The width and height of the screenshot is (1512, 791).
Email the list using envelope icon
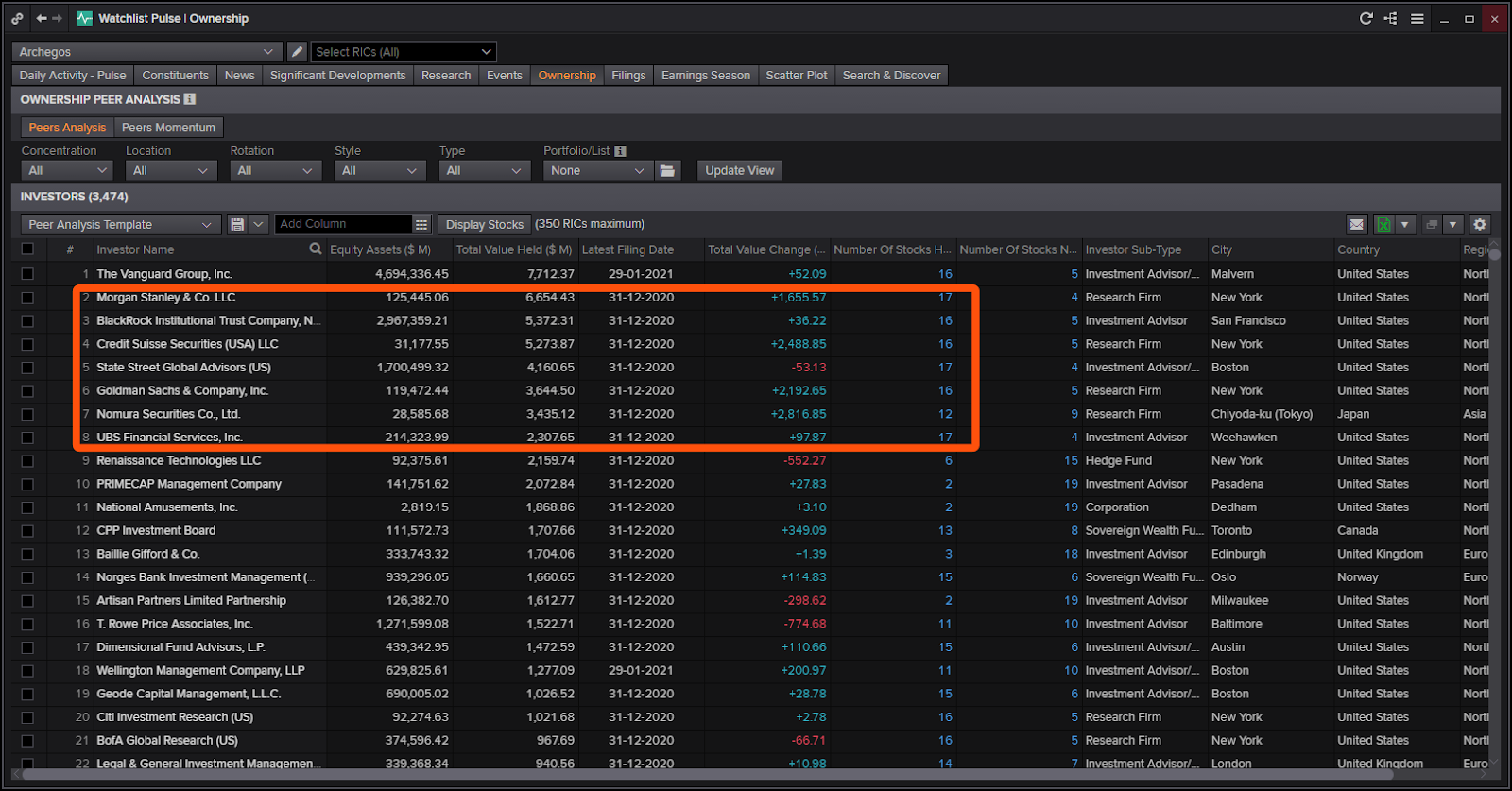click(x=1357, y=224)
